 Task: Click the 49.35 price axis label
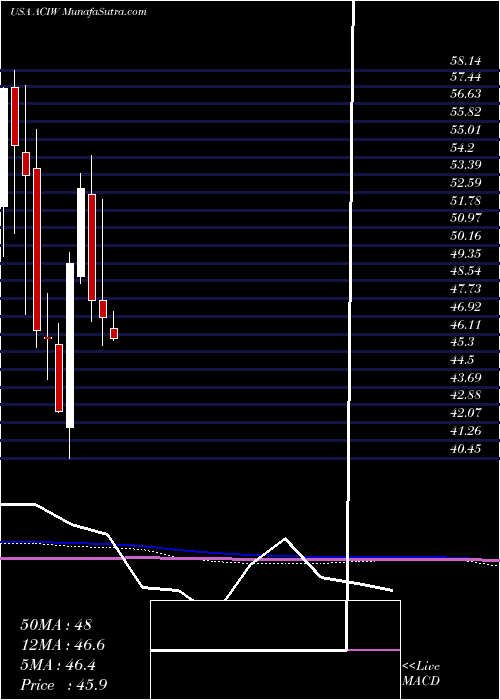pyautogui.click(x=466, y=254)
